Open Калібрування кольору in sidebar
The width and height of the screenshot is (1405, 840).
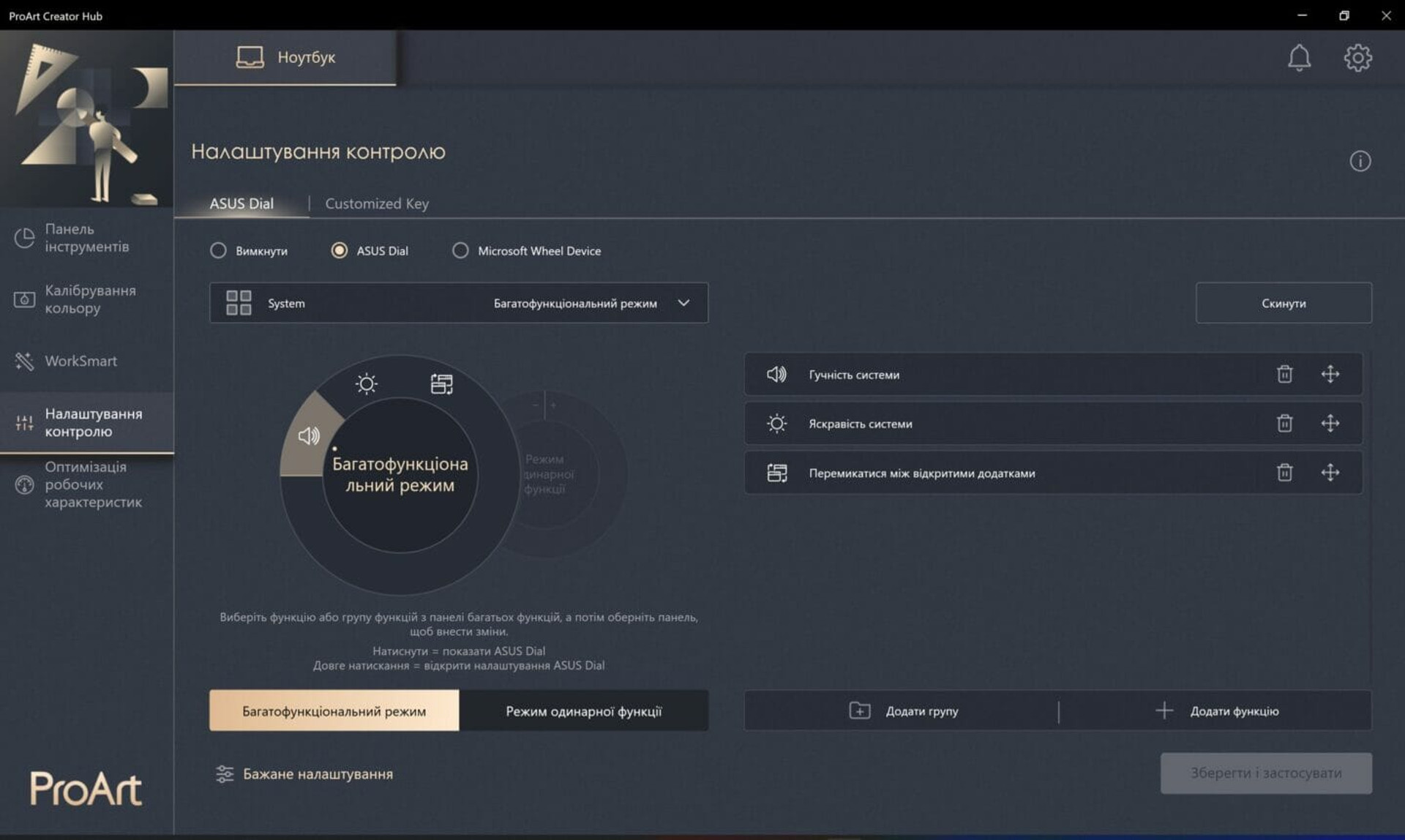[86, 299]
